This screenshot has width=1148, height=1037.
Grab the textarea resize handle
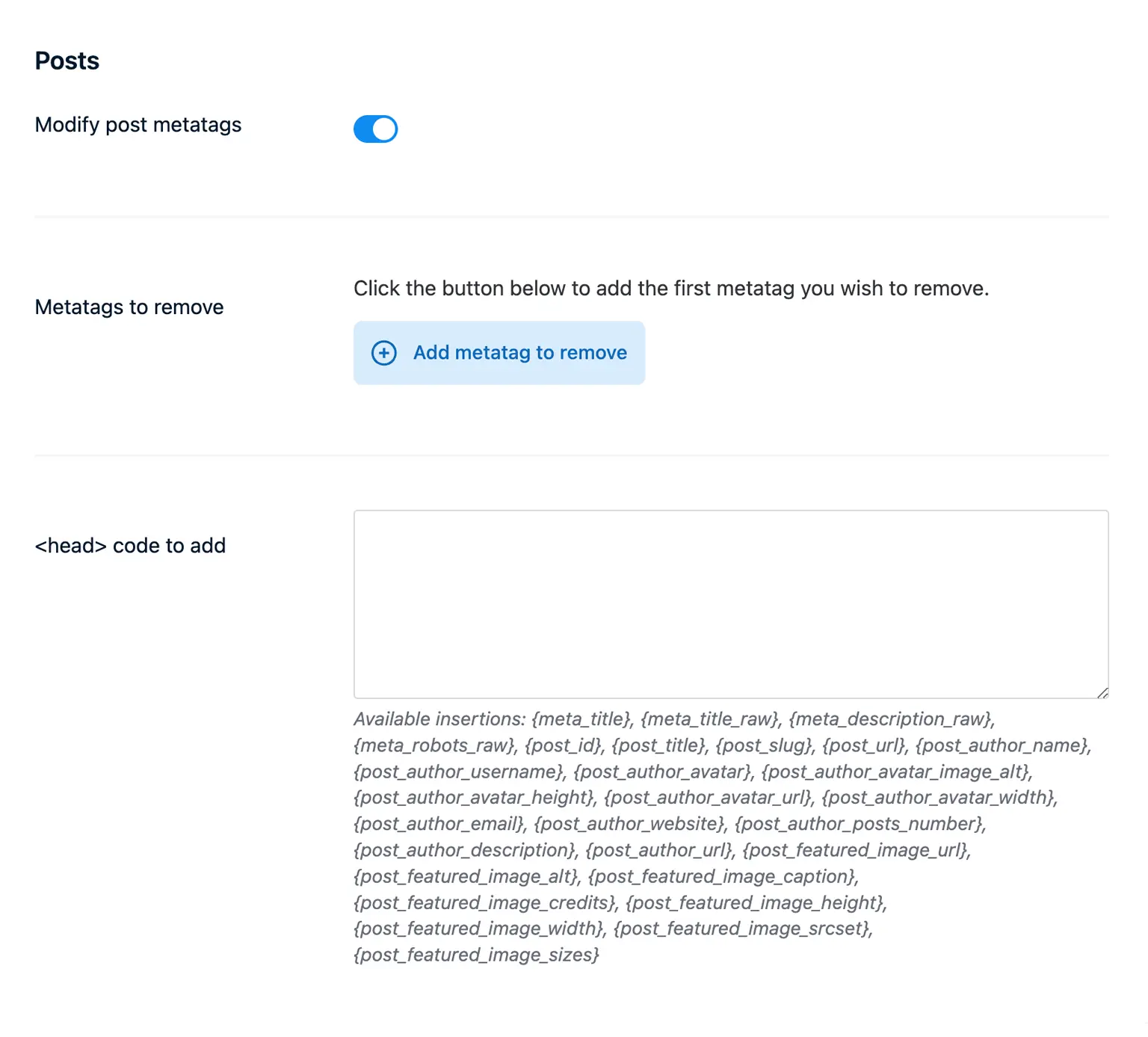(x=1102, y=693)
